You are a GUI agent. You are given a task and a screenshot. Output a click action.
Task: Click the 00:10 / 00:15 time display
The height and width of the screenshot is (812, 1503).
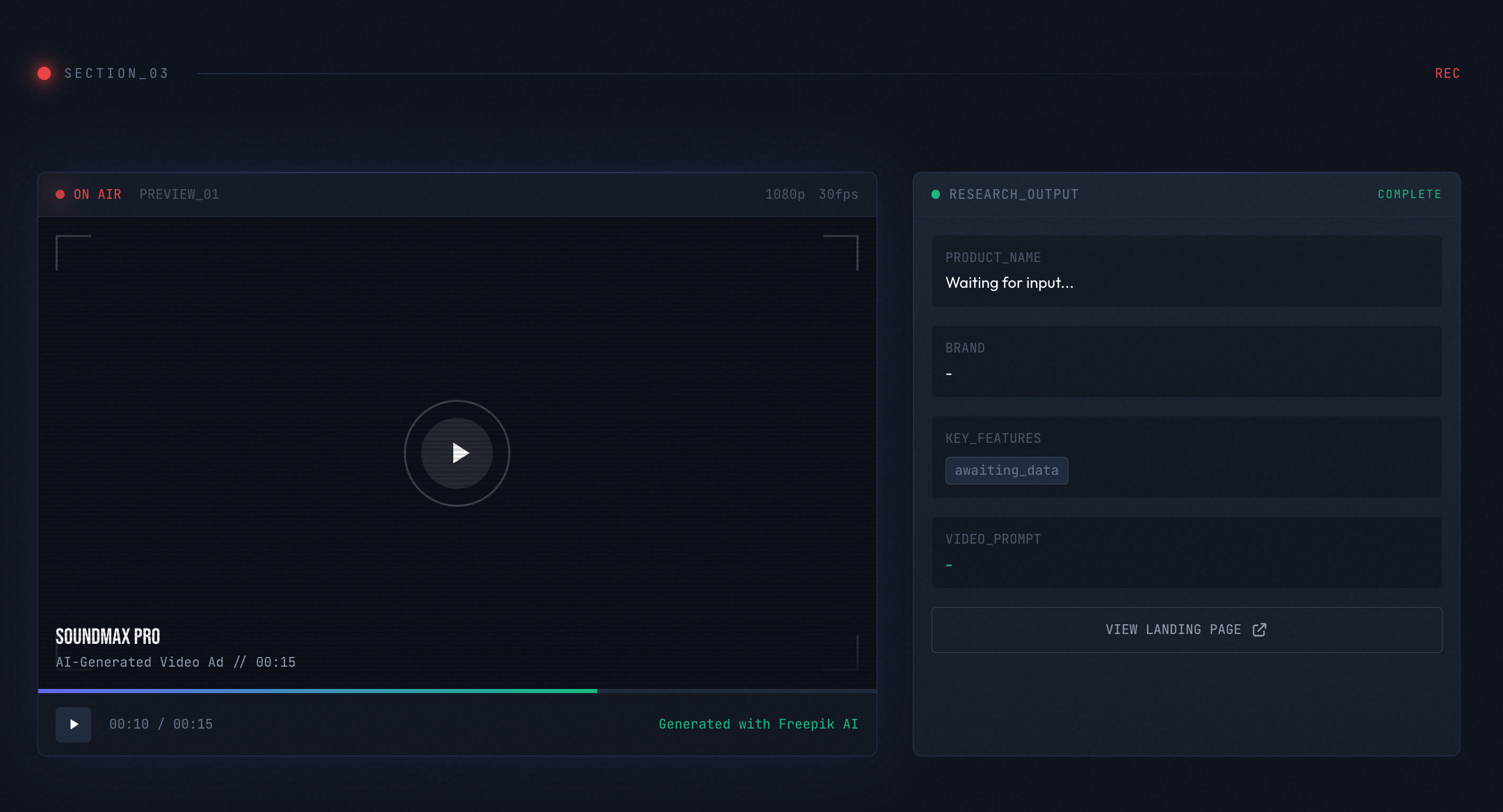pyautogui.click(x=161, y=724)
